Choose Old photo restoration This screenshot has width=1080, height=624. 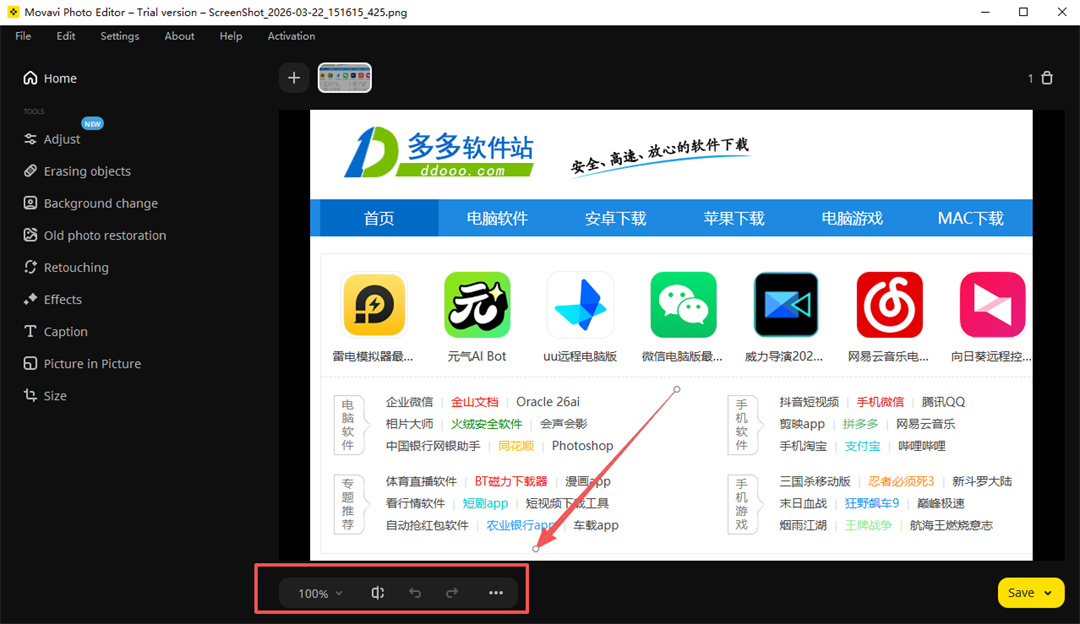pos(94,236)
